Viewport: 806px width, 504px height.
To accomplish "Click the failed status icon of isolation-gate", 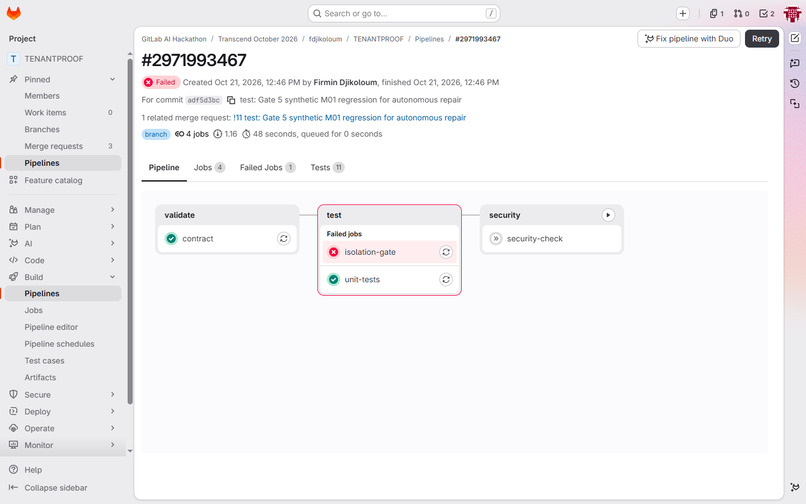I will [x=334, y=252].
